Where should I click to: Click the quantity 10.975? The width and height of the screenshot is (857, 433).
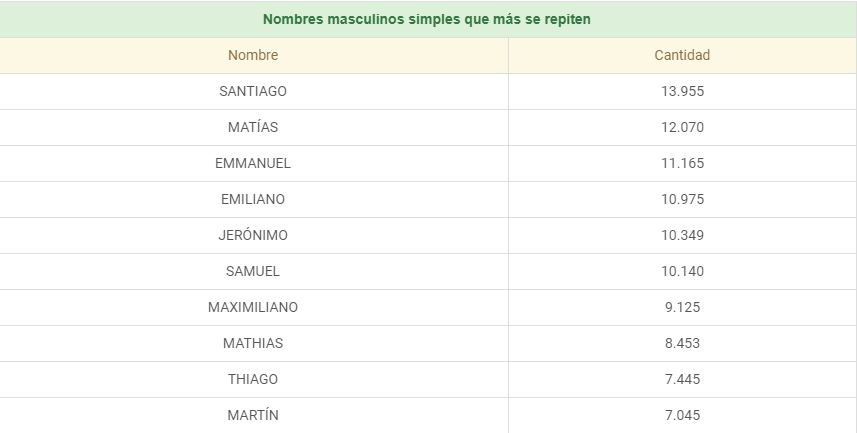[x=682, y=199]
